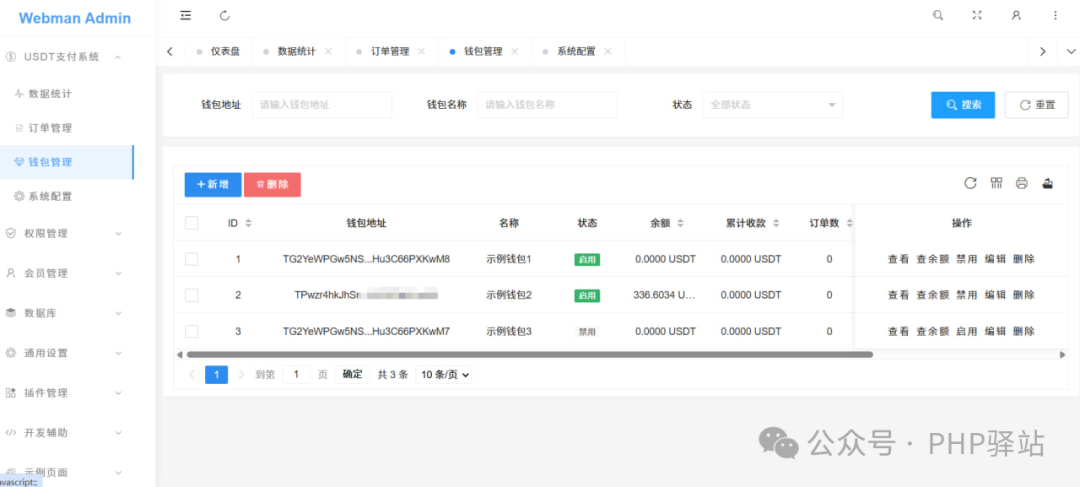Expand the 数据库 menu

[x=67, y=313]
